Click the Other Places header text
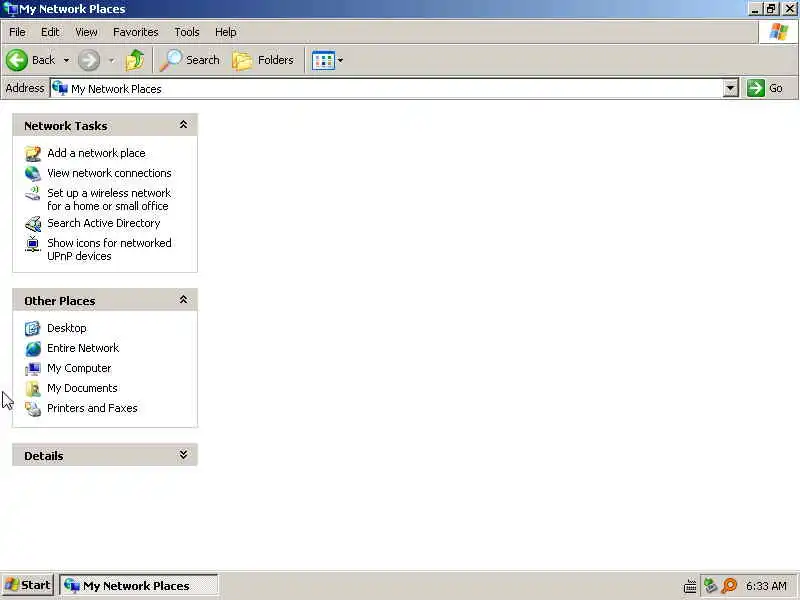800x600 pixels. click(x=60, y=301)
